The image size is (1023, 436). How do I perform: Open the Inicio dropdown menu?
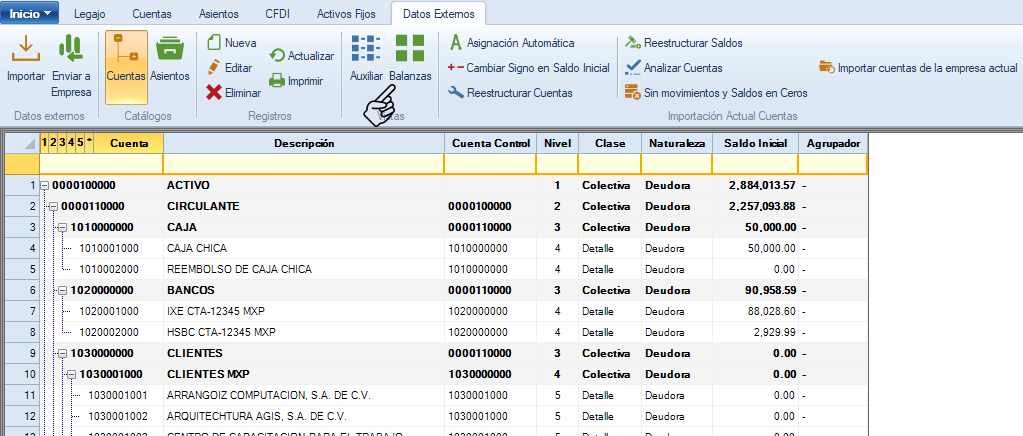(30, 14)
